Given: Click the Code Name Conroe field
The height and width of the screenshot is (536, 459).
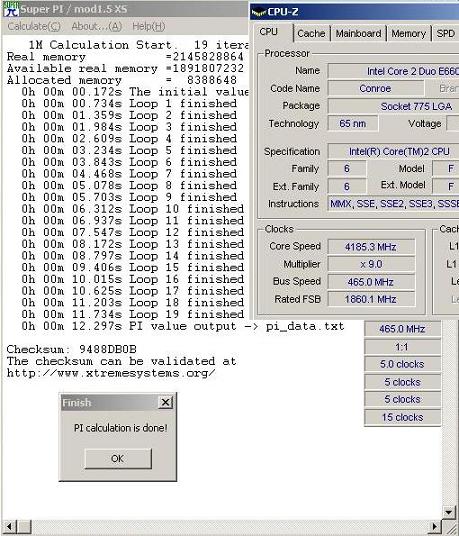Looking at the screenshot, I should (376, 88).
